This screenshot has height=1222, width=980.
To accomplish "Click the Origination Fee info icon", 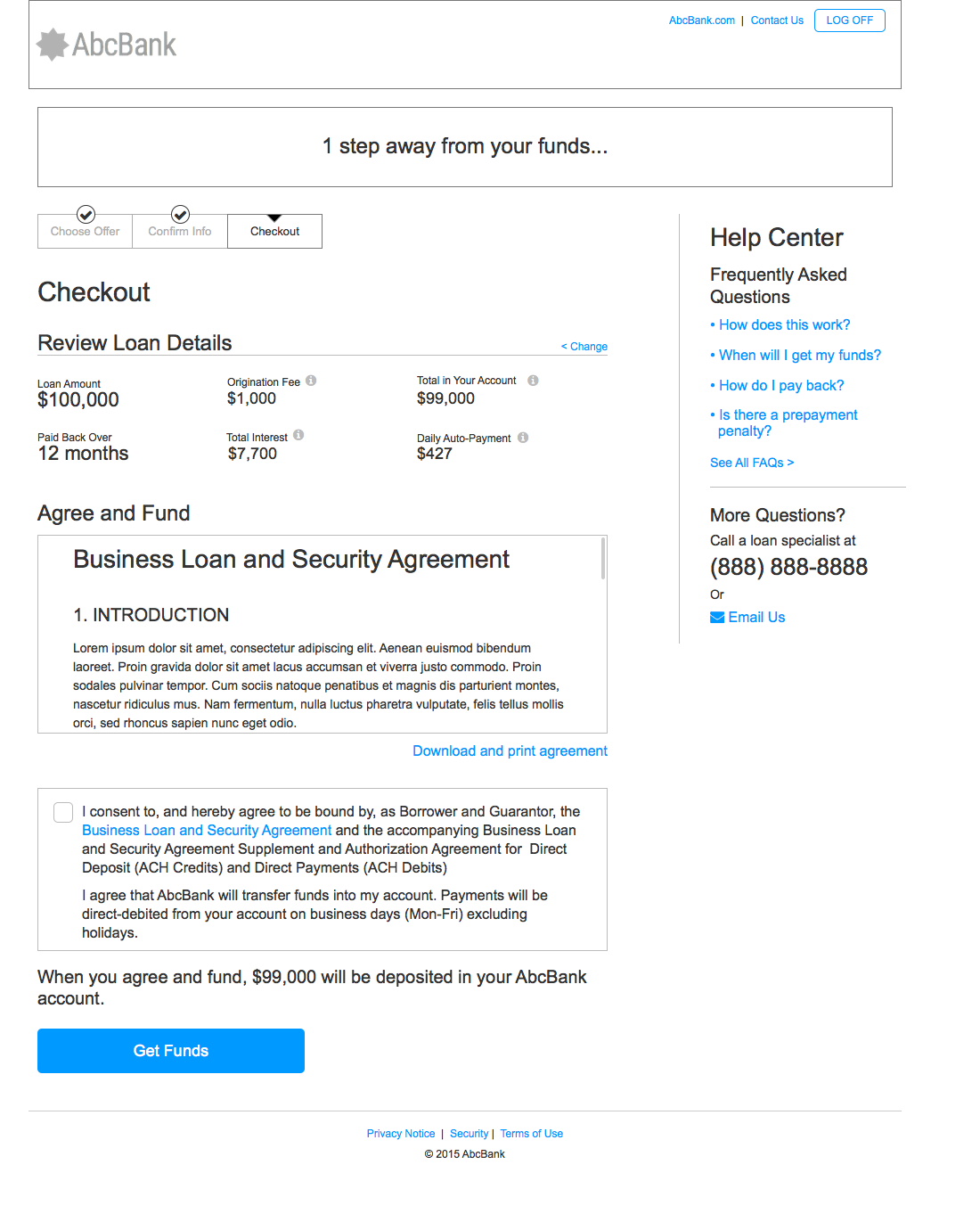I will 311,381.
